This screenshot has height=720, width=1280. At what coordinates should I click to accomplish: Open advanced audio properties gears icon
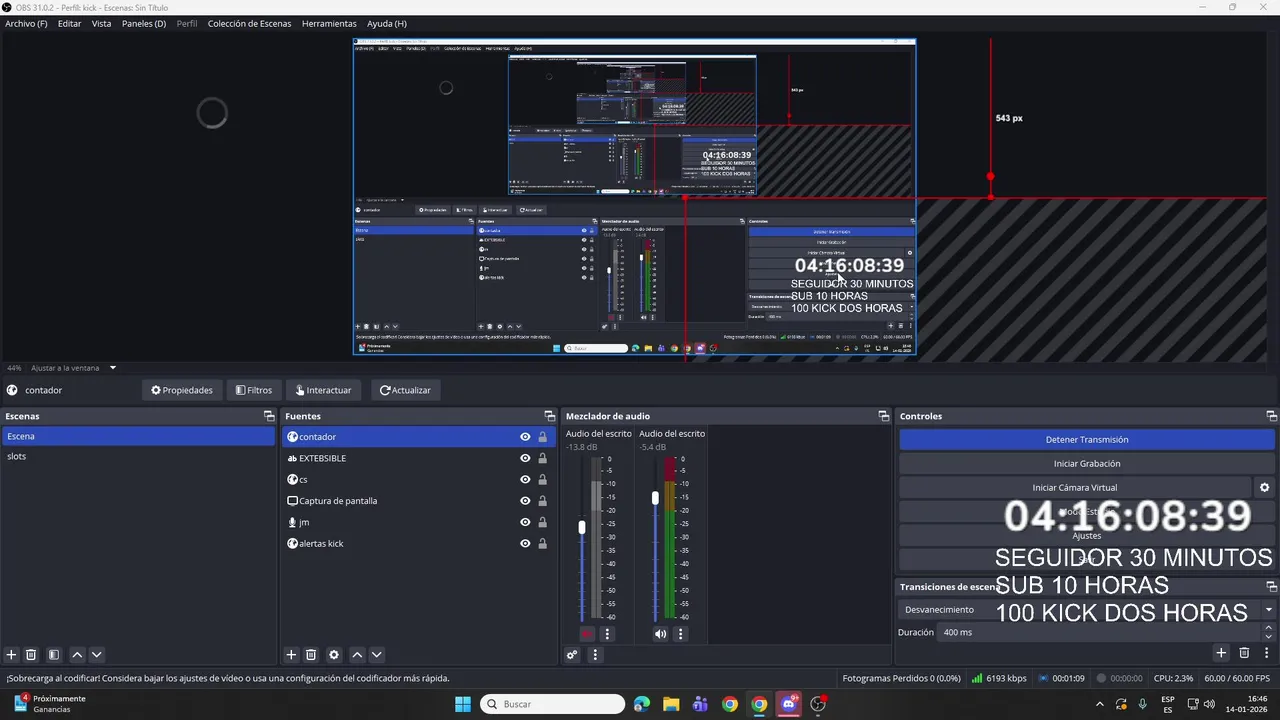[x=572, y=655]
